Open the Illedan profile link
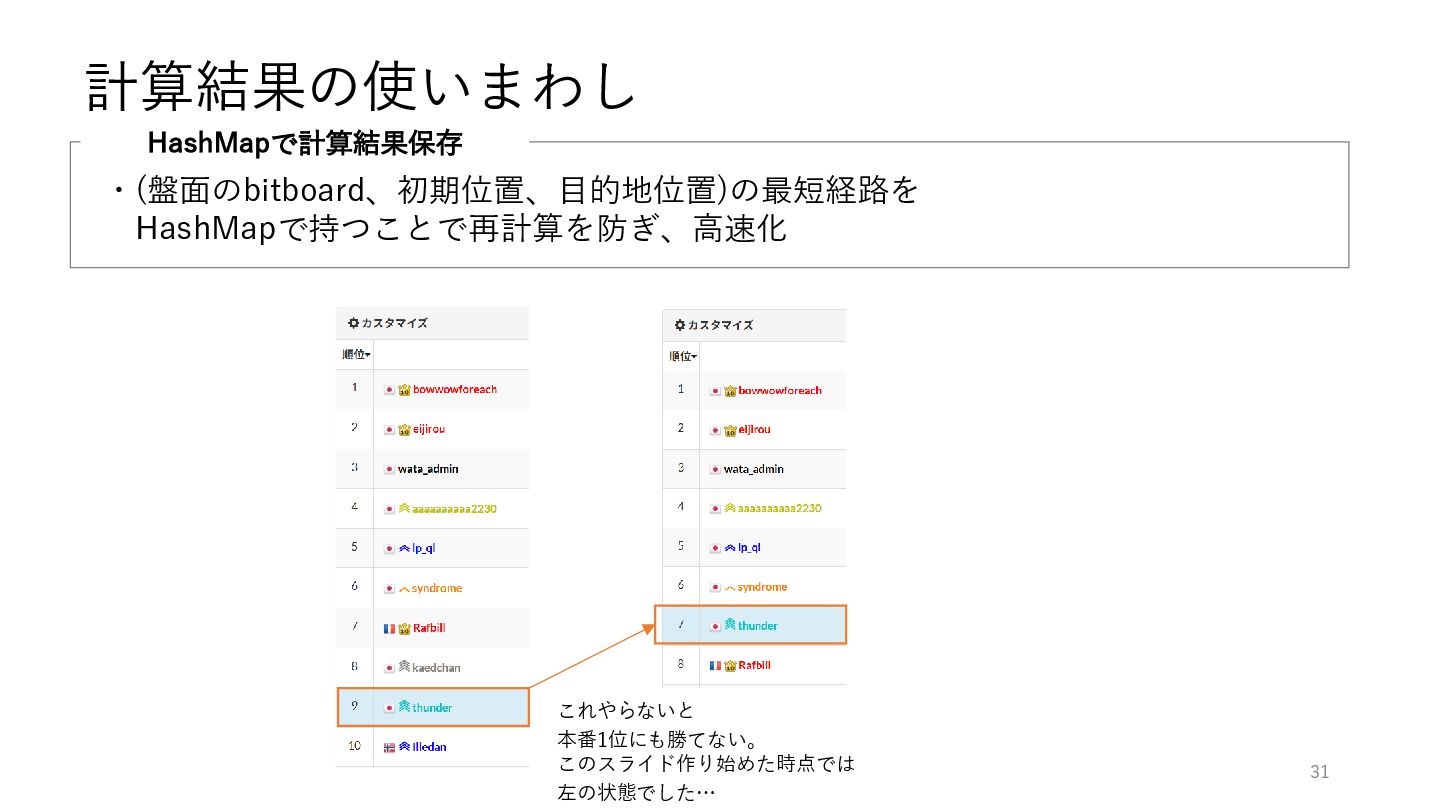Screen dimensions: 1440x810 [429, 747]
